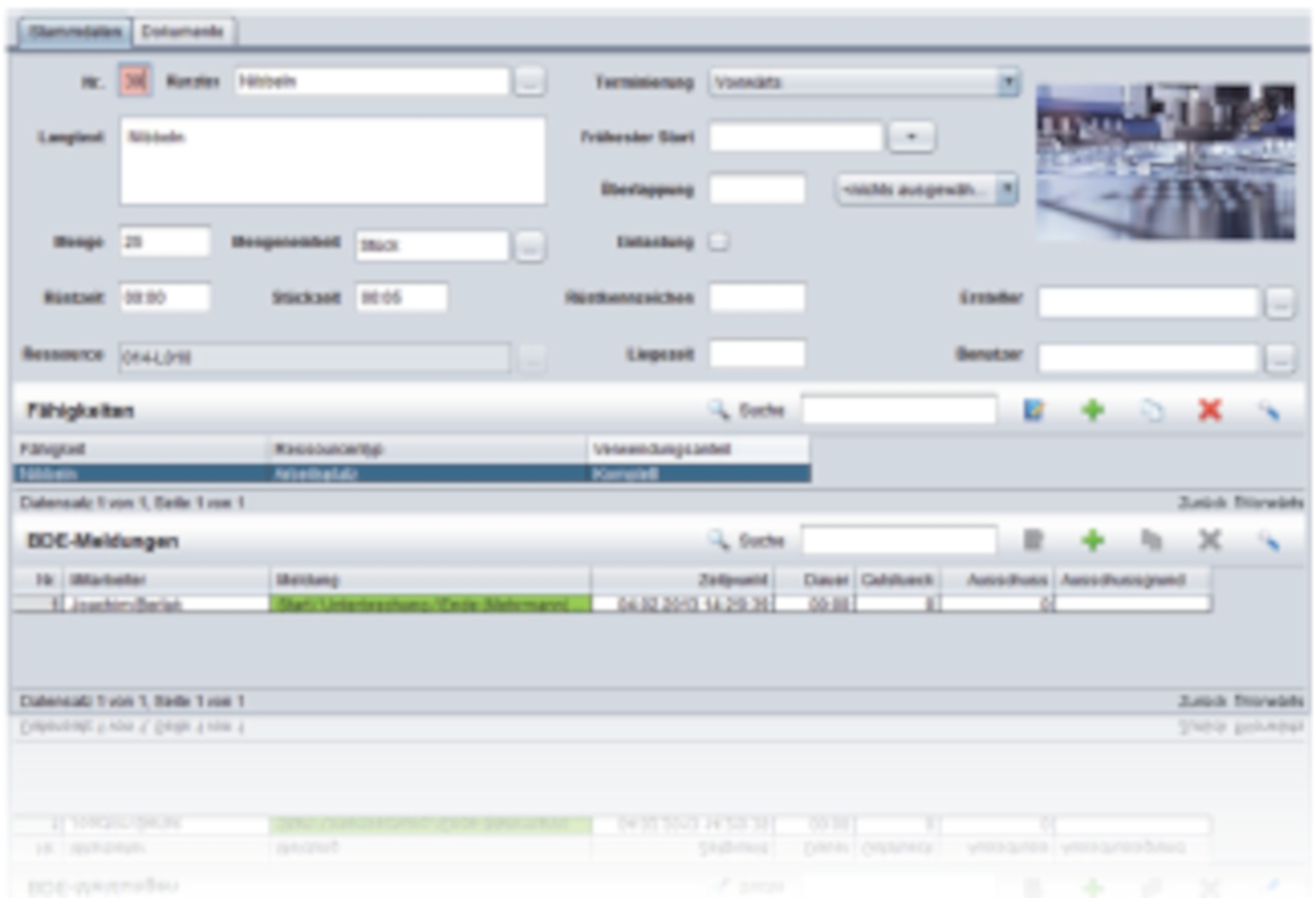Focus the Benutzer field
The image size is (1316, 898).
[x=1148, y=357]
